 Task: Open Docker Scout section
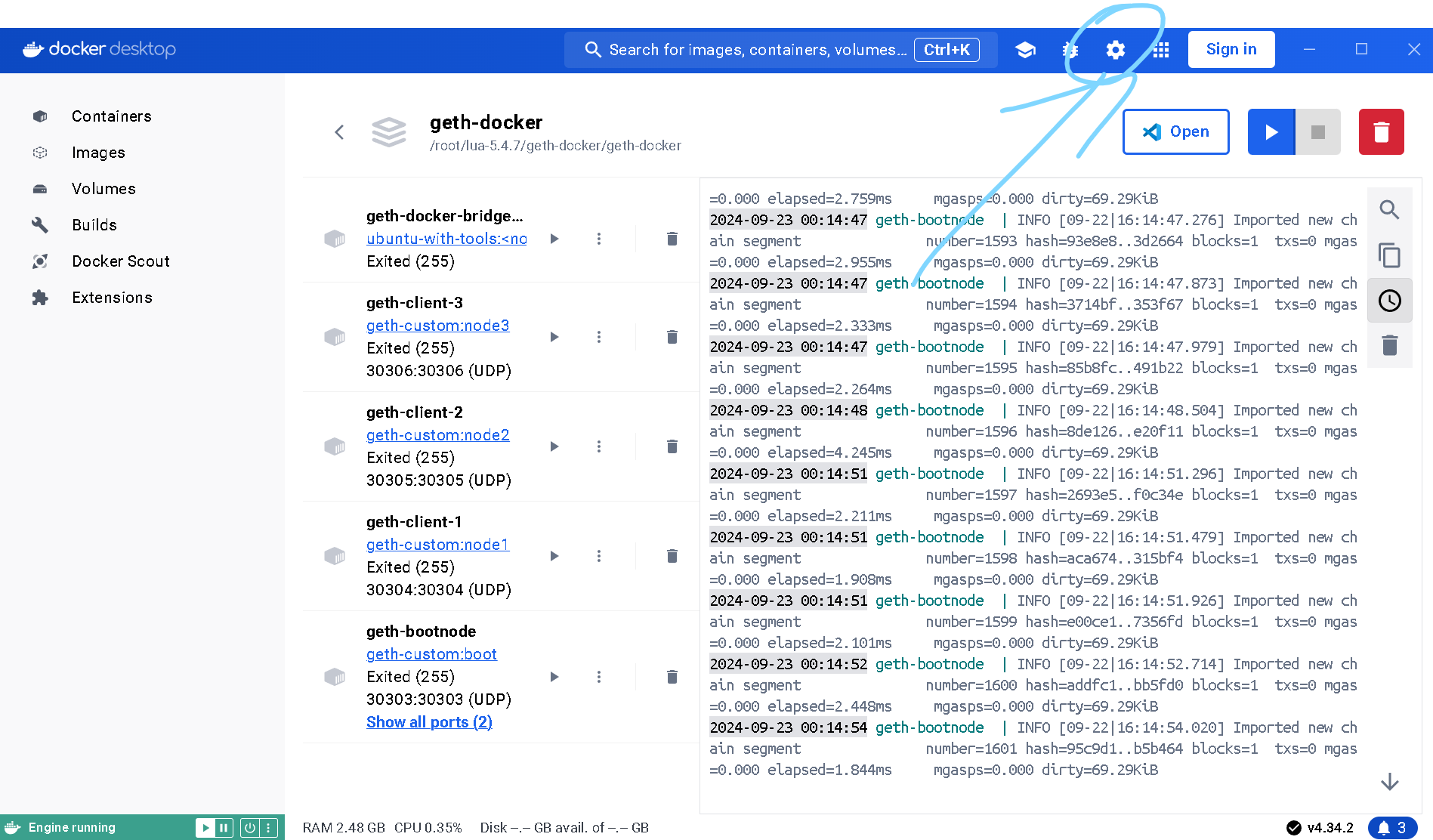(x=120, y=261)
